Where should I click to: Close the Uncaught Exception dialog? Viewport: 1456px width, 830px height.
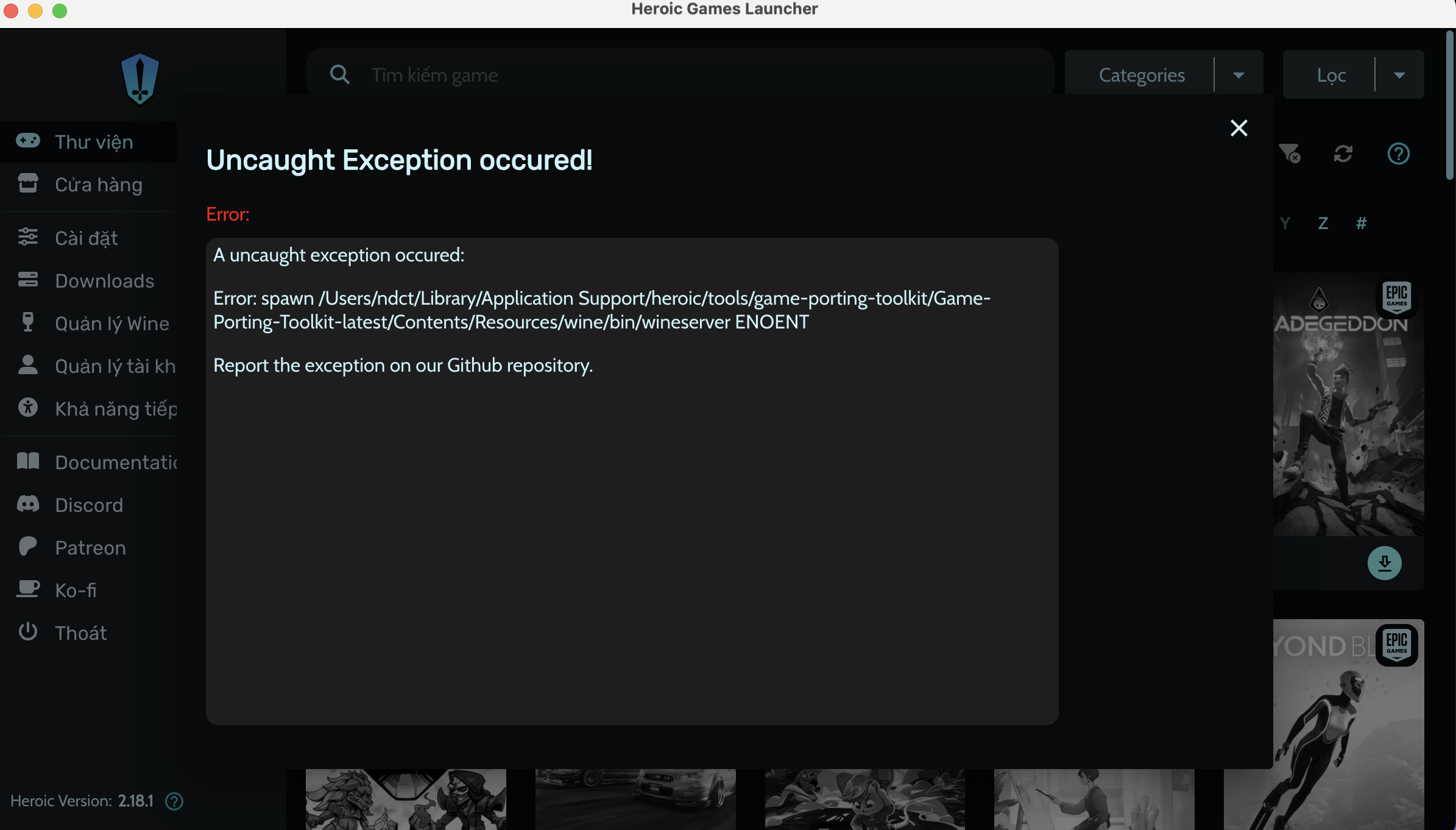tap(1239, 128)
